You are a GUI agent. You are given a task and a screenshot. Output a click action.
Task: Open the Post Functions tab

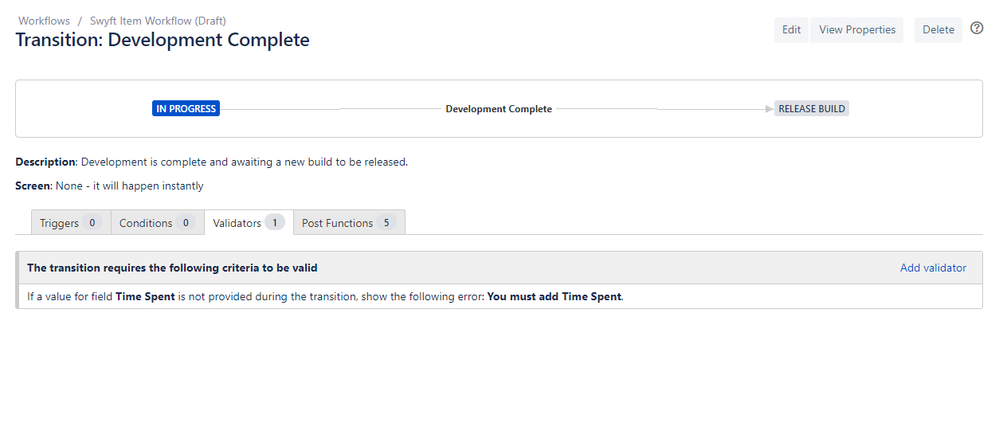coord(349,223)
